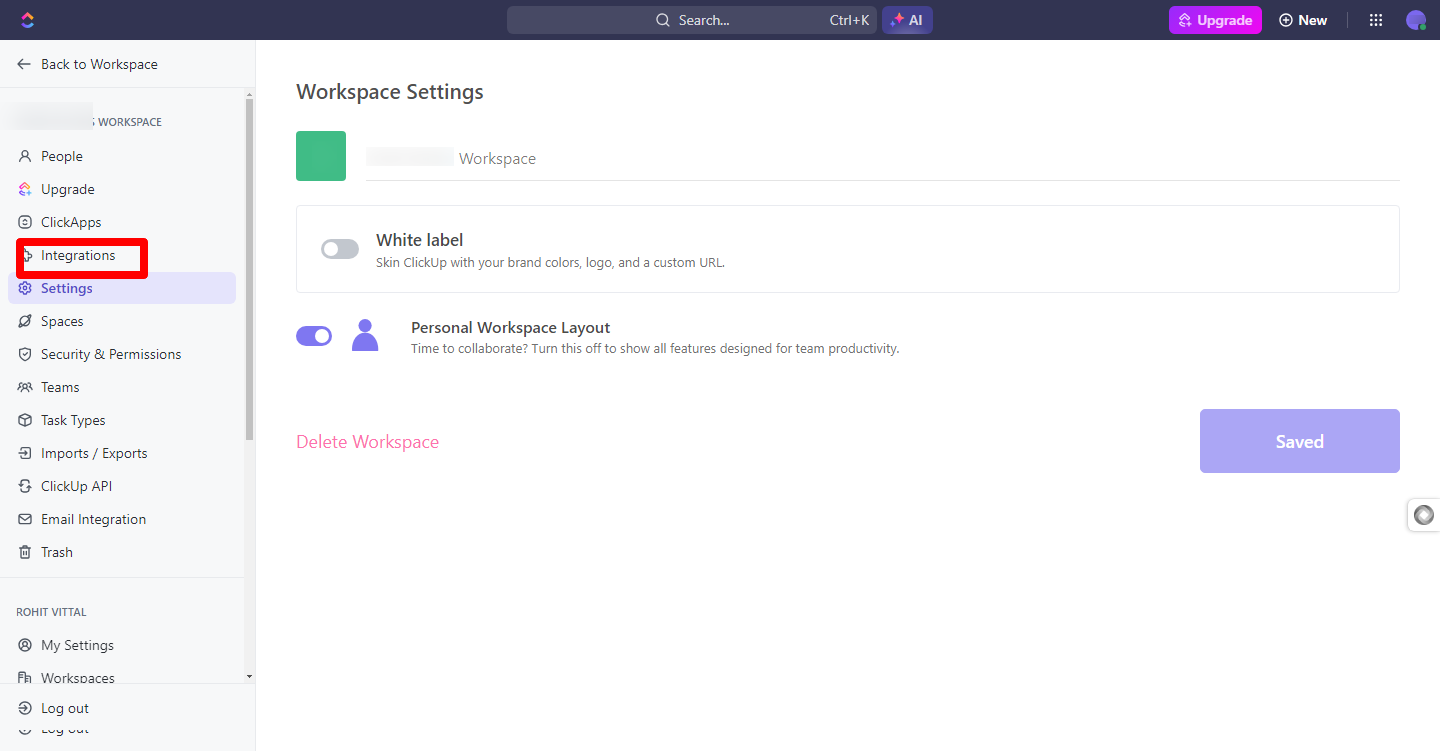Screen dimensions: 1440x752
Task: Click the Trash bin icon
Action: point(25,552)
